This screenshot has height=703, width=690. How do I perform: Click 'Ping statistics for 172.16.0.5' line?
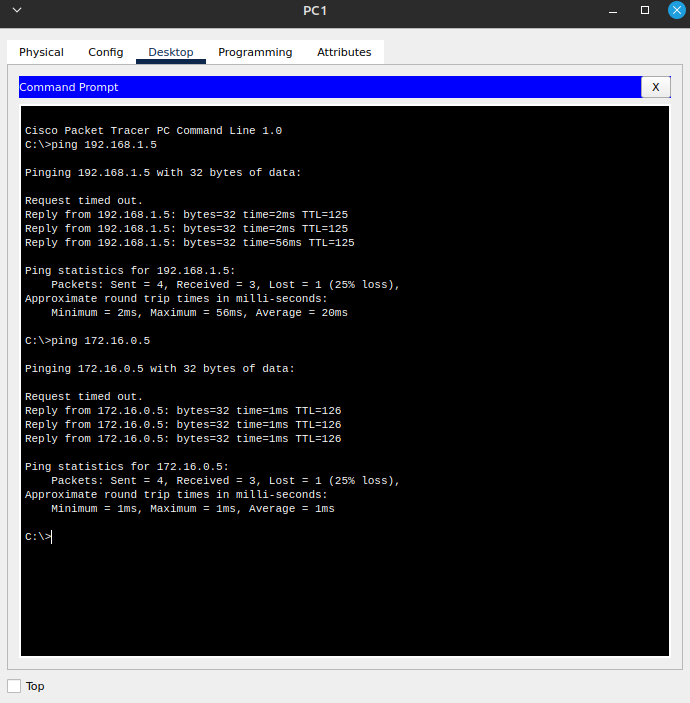coord(127,467)
